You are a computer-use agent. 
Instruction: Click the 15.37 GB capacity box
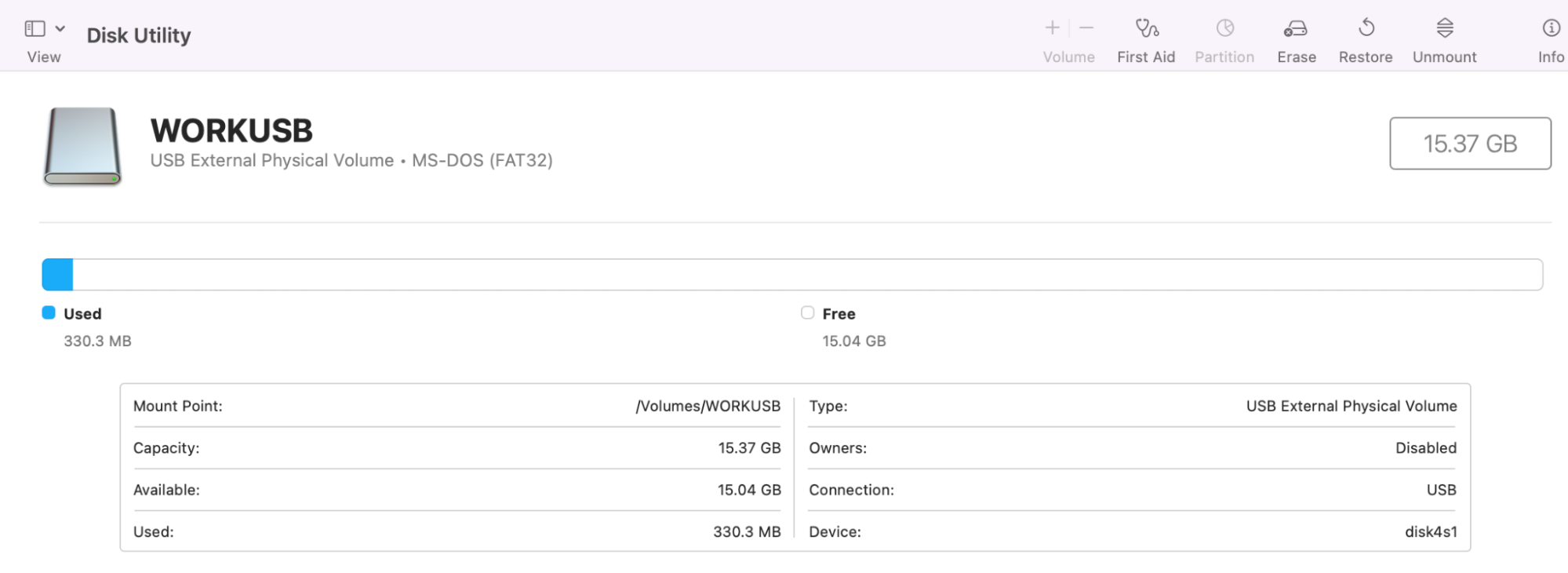[x=1470, y=144]
